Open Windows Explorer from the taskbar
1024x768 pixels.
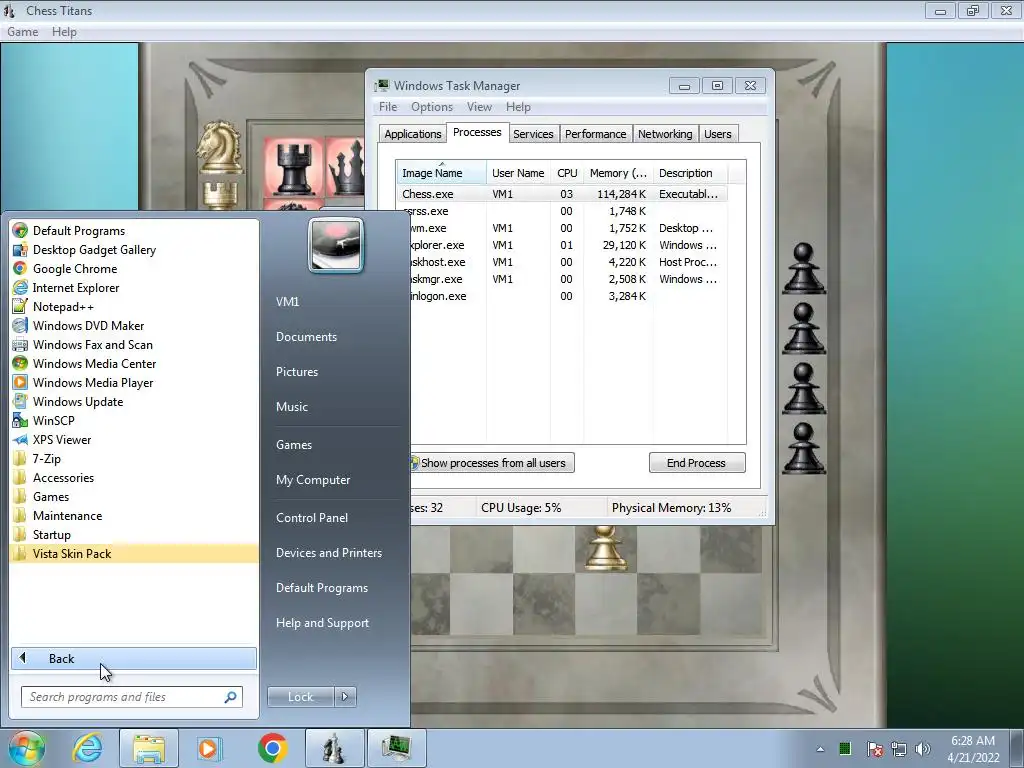149,748
